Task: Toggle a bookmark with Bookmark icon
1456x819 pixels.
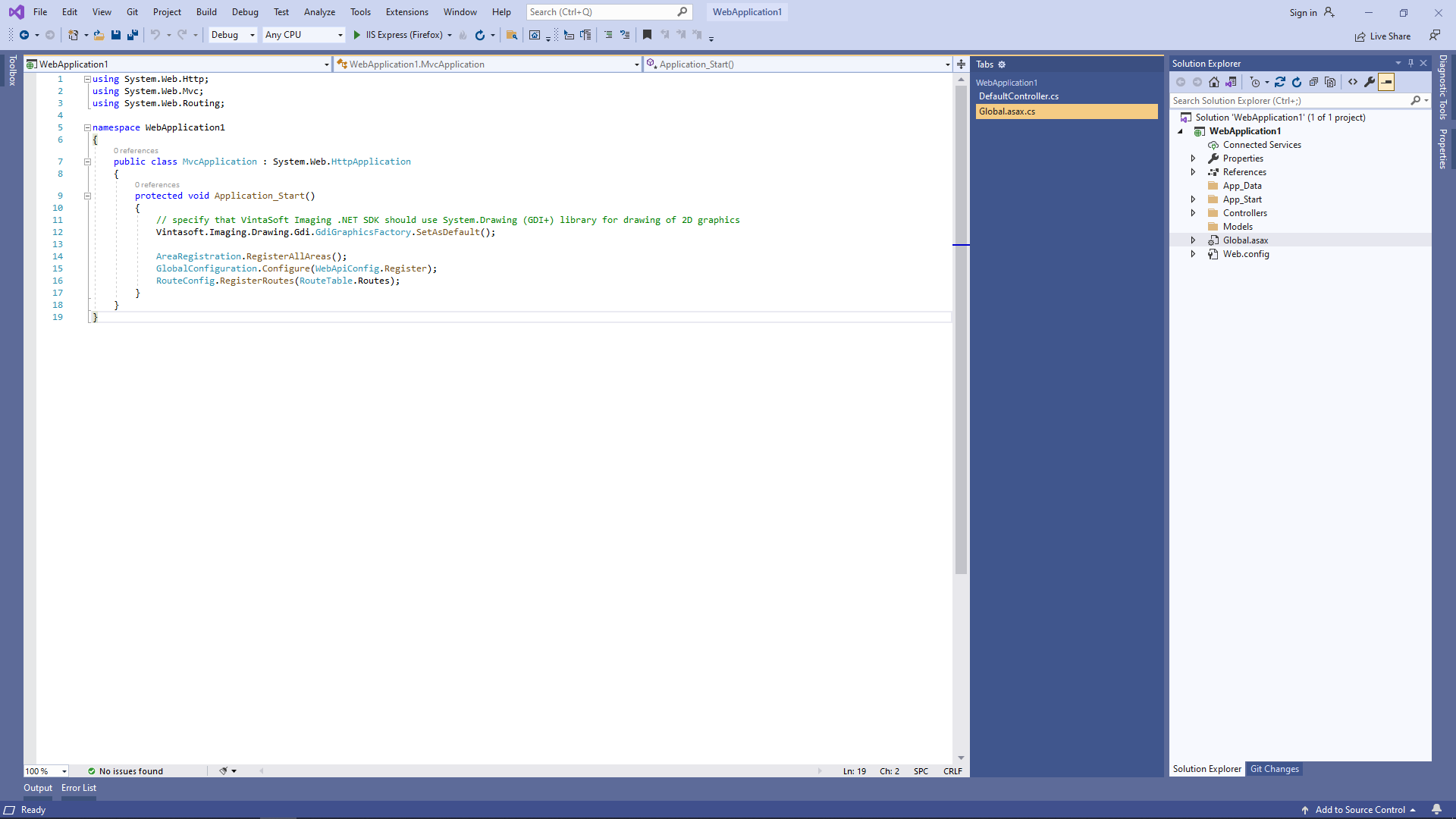Action: click(x=647, y=35)
